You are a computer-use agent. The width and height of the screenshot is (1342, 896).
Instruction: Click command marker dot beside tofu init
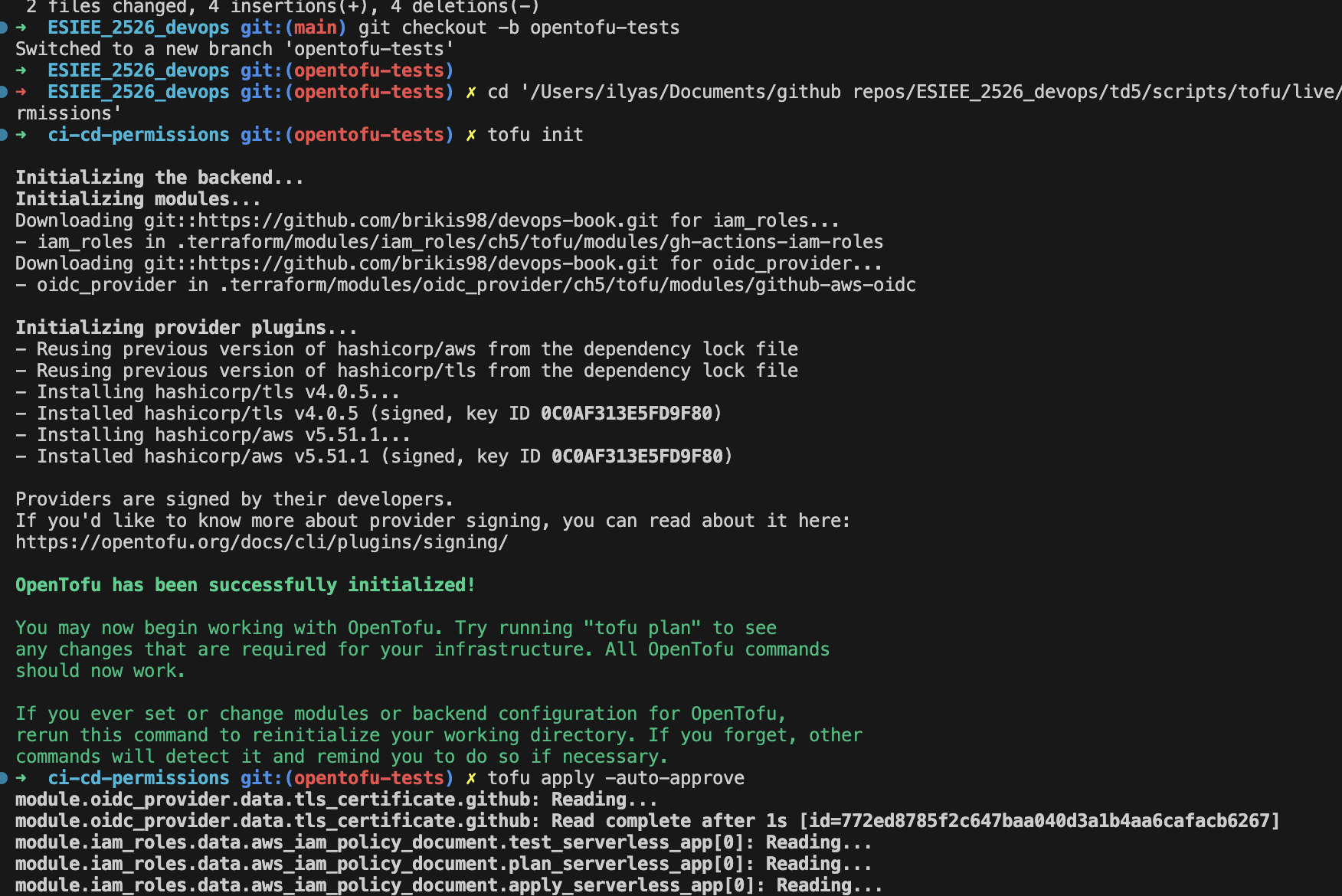[x=4, y=136]
